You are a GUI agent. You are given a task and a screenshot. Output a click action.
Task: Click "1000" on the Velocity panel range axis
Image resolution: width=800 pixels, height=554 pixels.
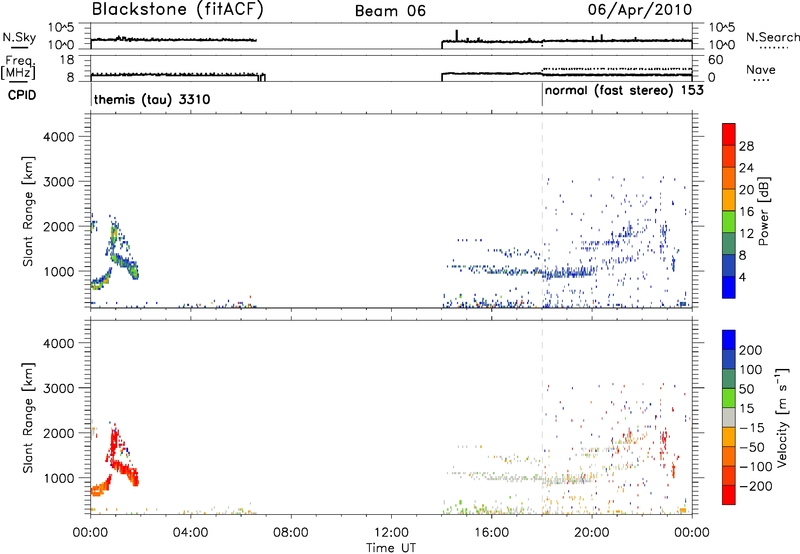click(59, 477)
